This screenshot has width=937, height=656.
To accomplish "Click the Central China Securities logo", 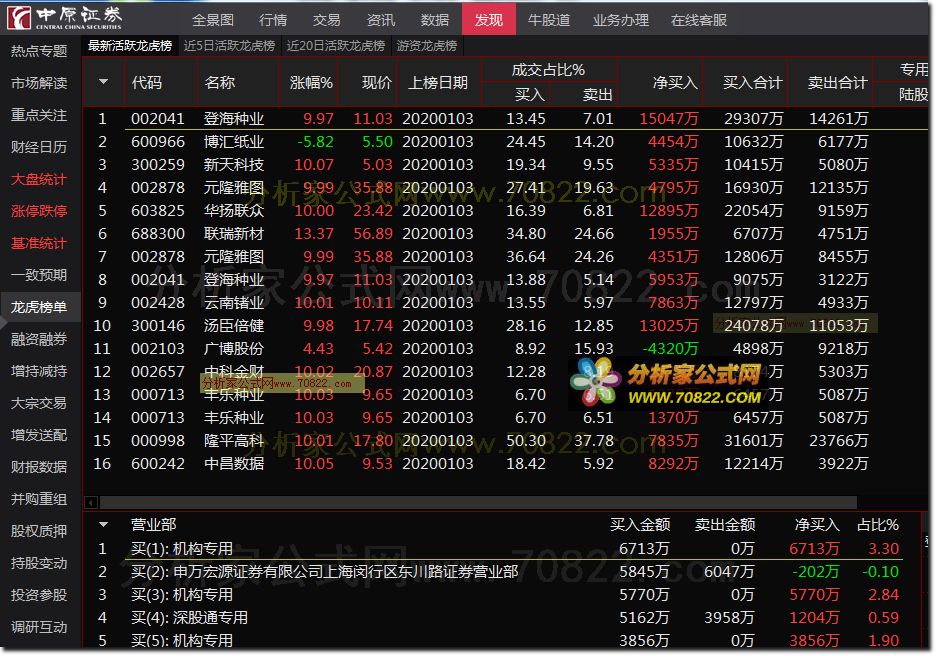I will [x=65, y=18].
